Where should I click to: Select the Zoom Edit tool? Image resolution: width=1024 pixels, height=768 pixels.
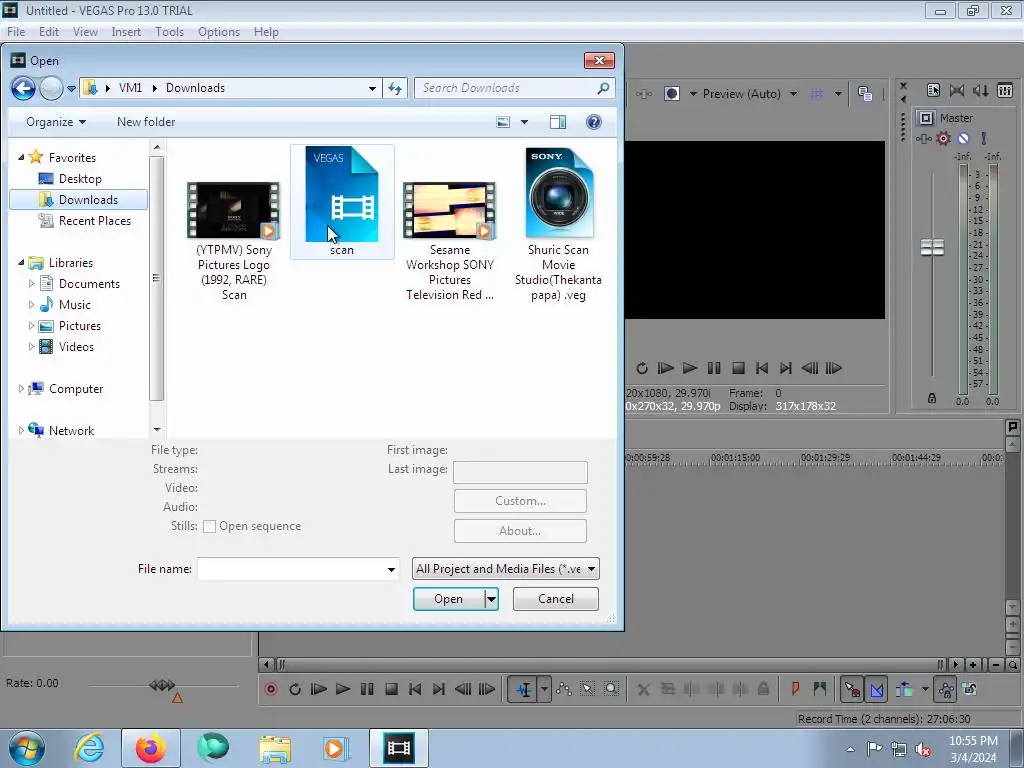point(611,689)
